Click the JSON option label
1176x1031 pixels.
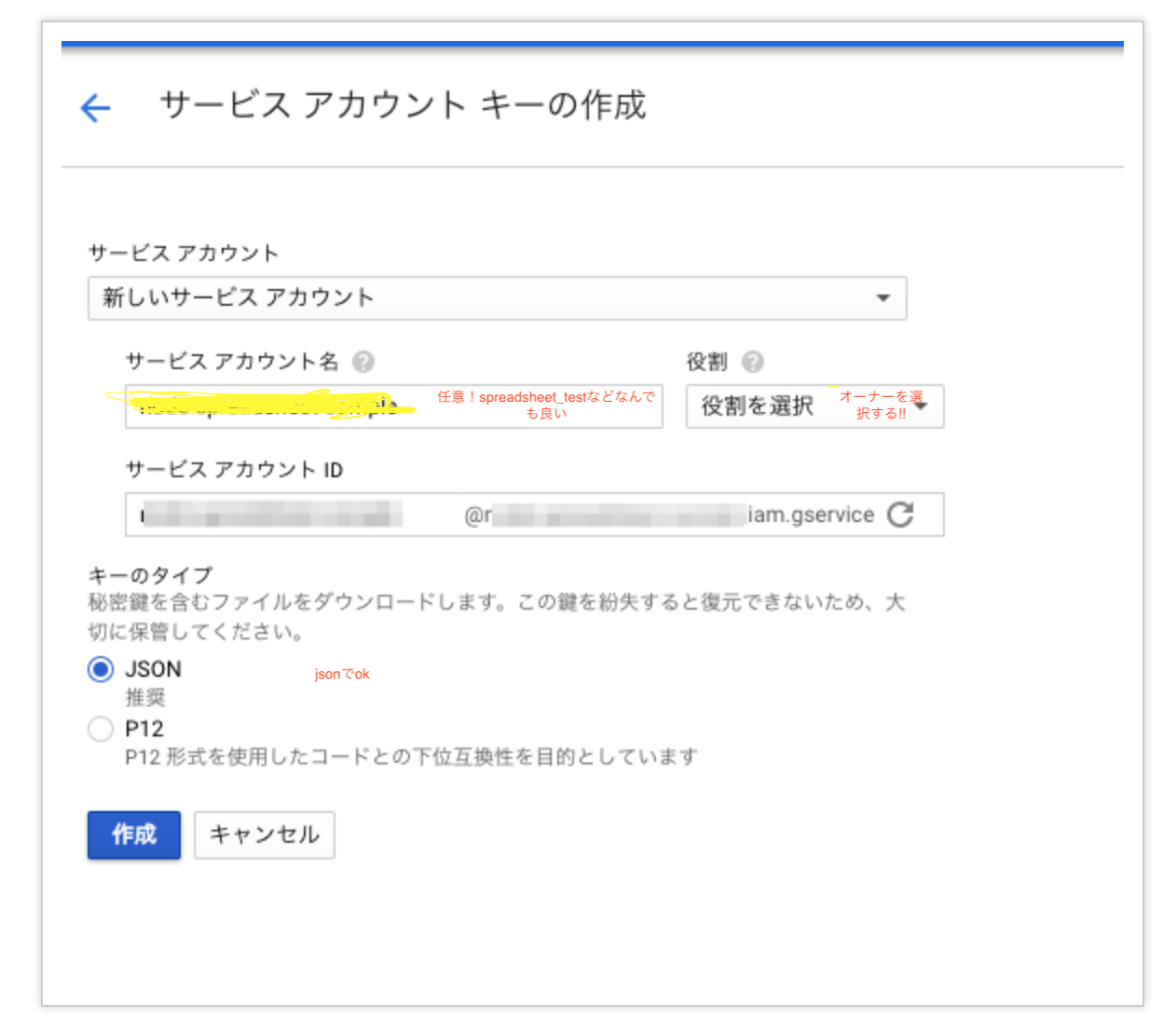[x=154, y=669]
